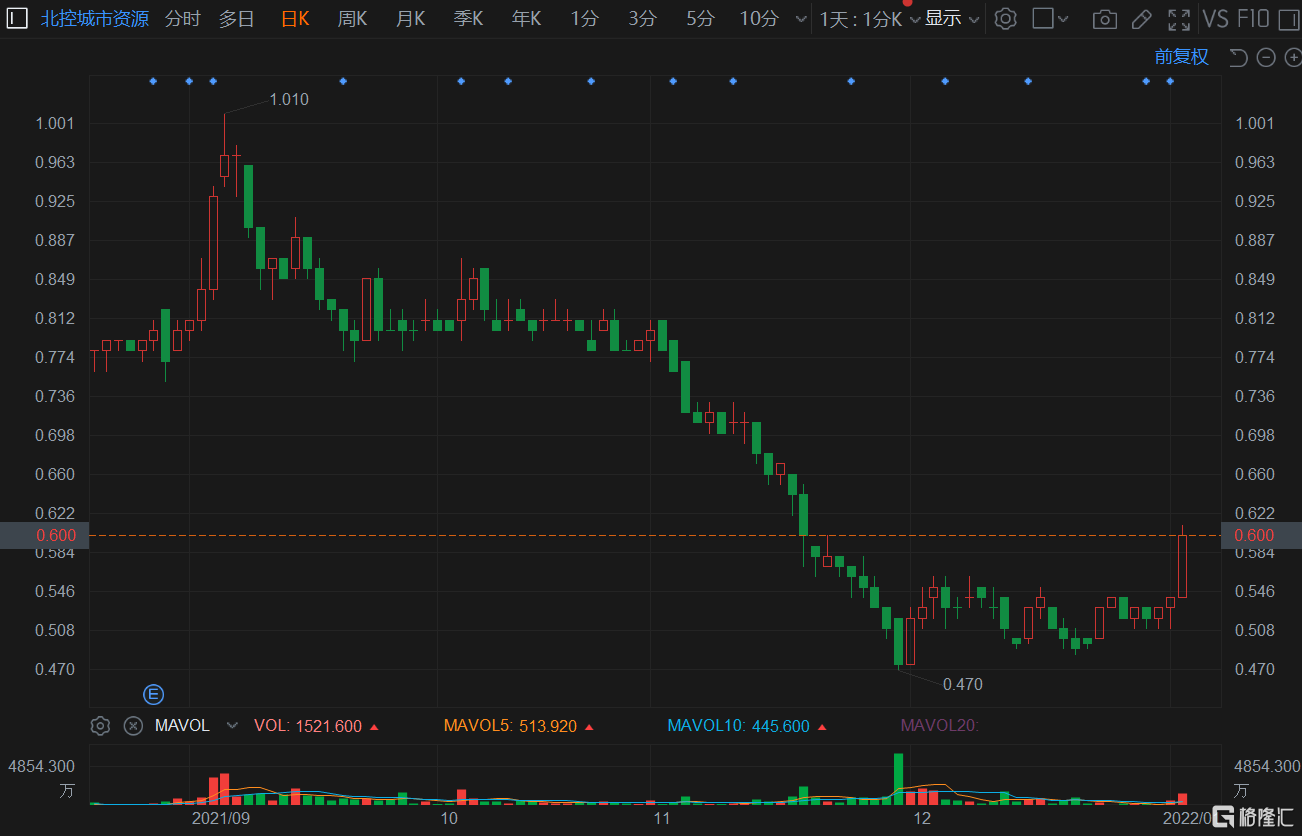1302x836 pixels.
Task: Select the 月K monthly chart tab
Action: click(x=410, y=19)
